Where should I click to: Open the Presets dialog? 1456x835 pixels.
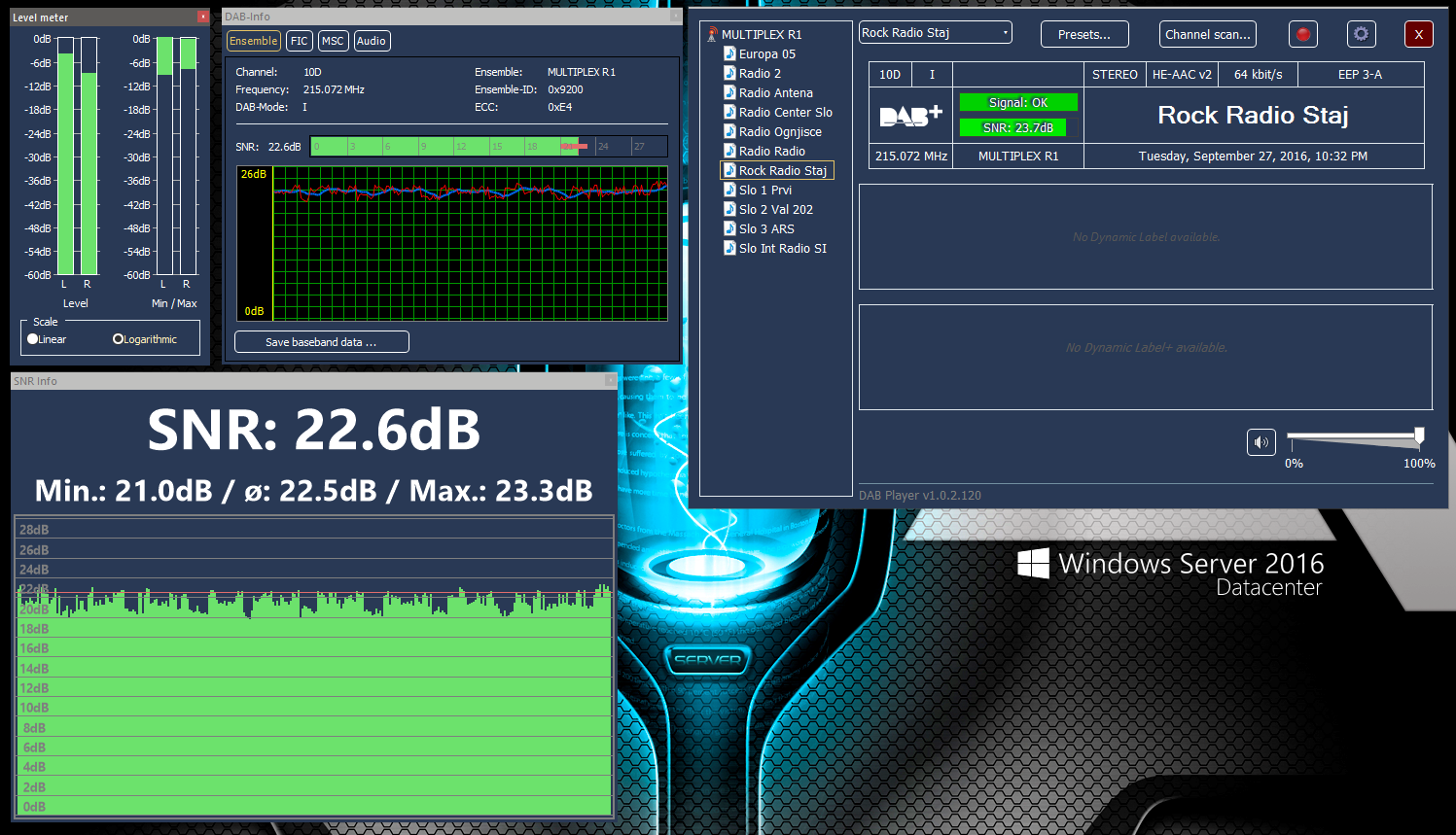click(1084, 34)
